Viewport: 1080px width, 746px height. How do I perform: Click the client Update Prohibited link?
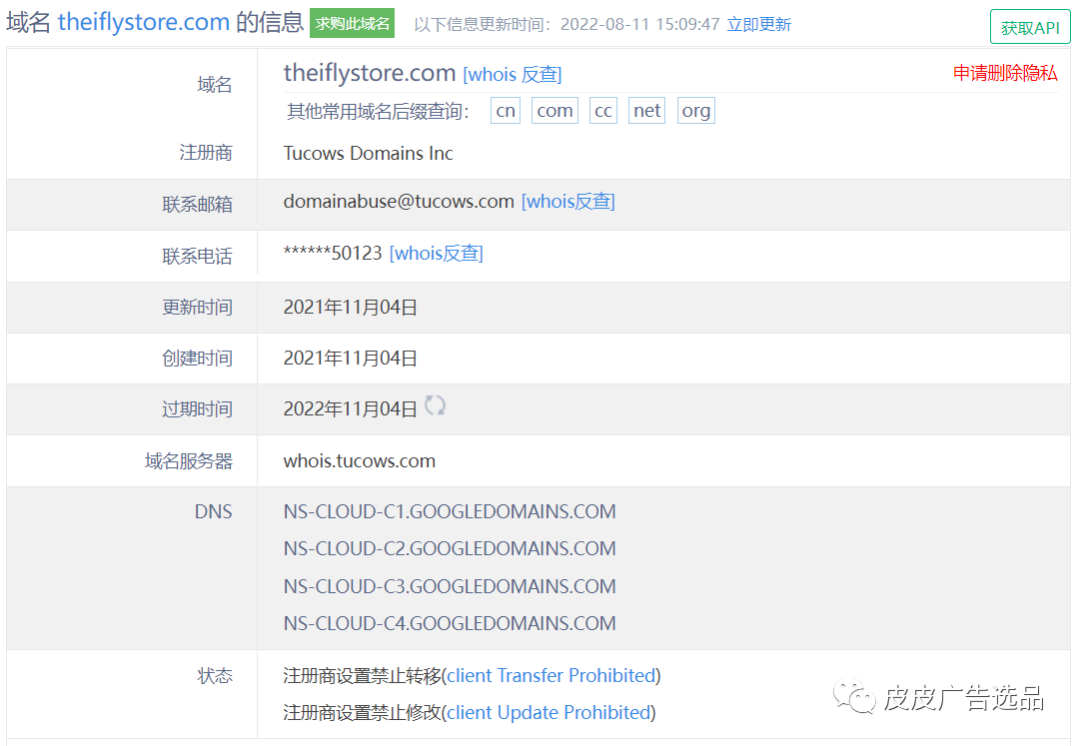pos(549,713)
